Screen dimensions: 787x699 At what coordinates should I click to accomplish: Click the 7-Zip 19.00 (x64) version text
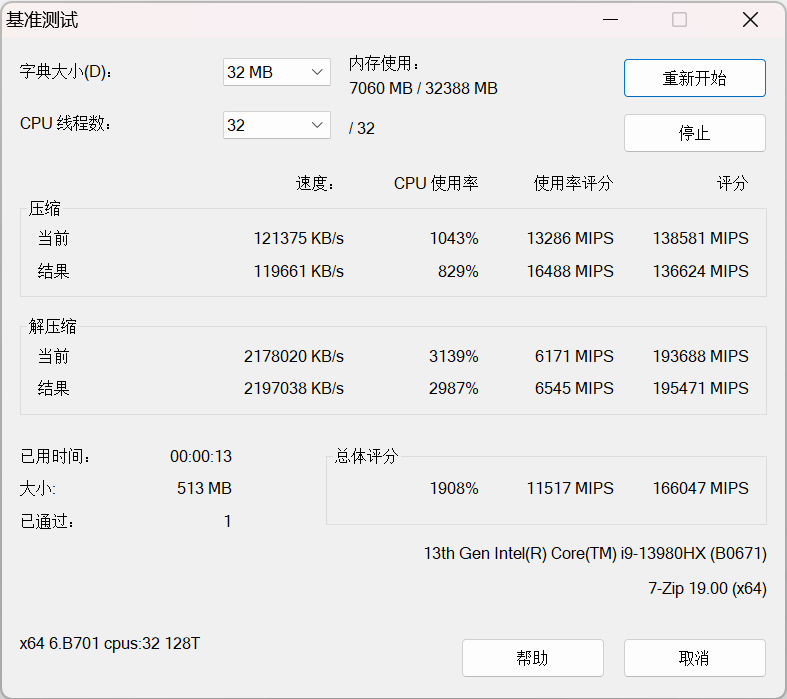click(707, 589)
